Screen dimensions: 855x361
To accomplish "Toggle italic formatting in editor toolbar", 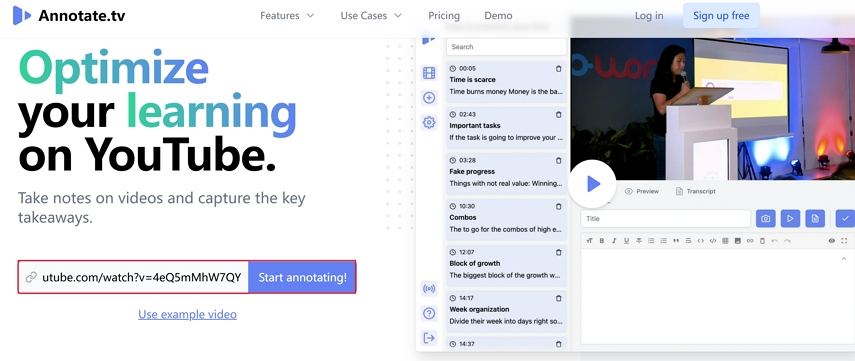I will click(x=614, y=240).
